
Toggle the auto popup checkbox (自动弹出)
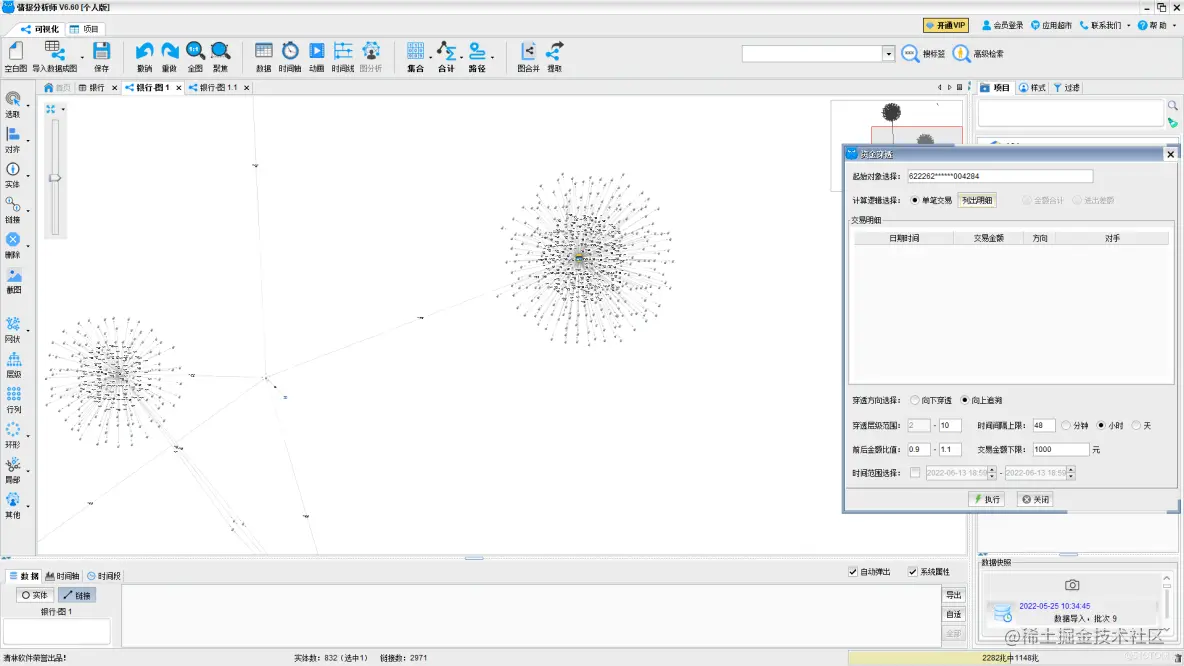click(853, 572)
